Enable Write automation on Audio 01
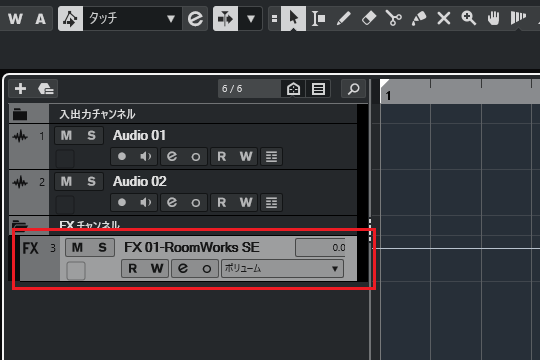Image resolution: width=540 pixels, height=360 pixels. click(x=246, y=156)
